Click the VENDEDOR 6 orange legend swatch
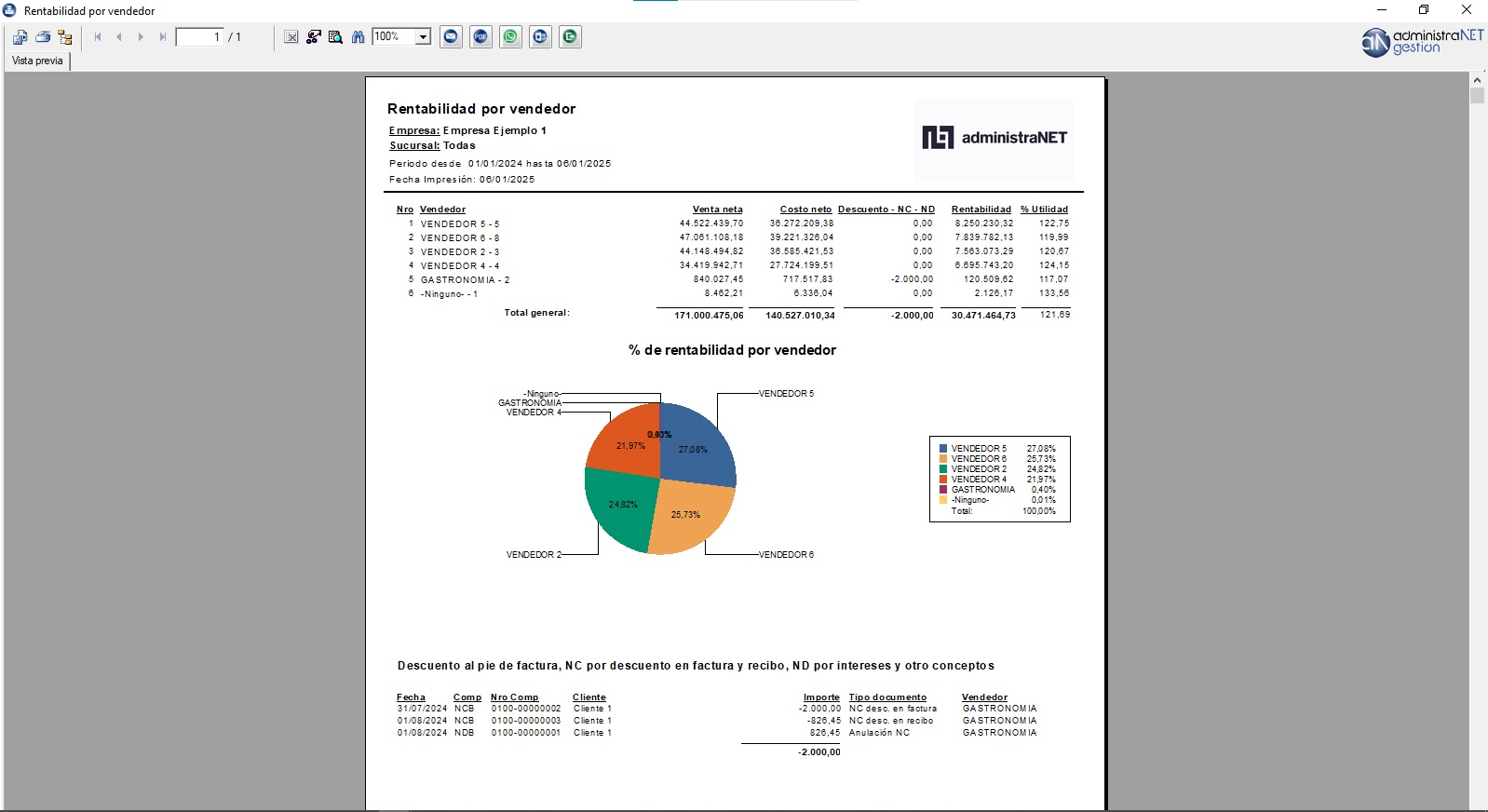Image resolution: width=1488 pixels, height=812 pixels. click(x=943, y=459)
